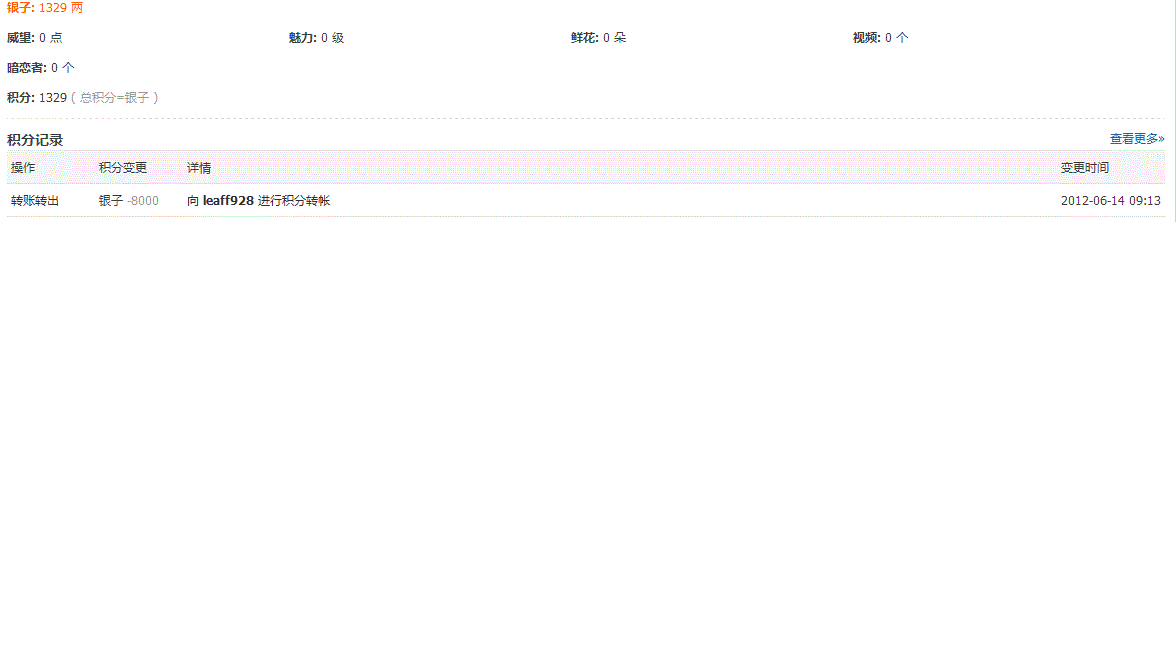Click the 向 leaff928 进行积分转帐 detail row
The width and height of the screenshot is (1176, 666).
point(258,200)
